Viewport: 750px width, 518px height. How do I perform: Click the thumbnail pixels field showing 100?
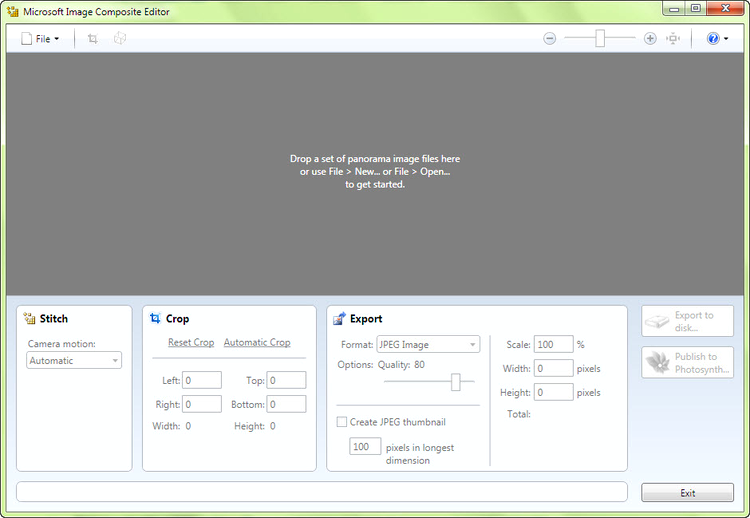365,446
